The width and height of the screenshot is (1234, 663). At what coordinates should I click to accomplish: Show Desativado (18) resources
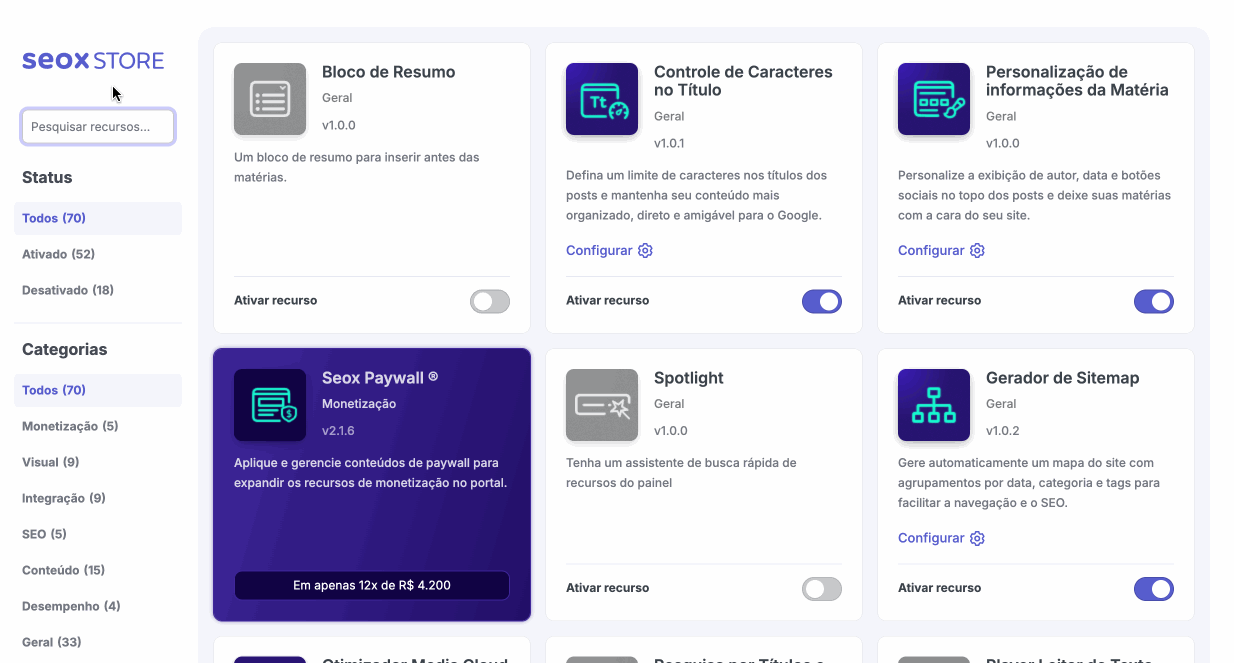coord(98,290)
